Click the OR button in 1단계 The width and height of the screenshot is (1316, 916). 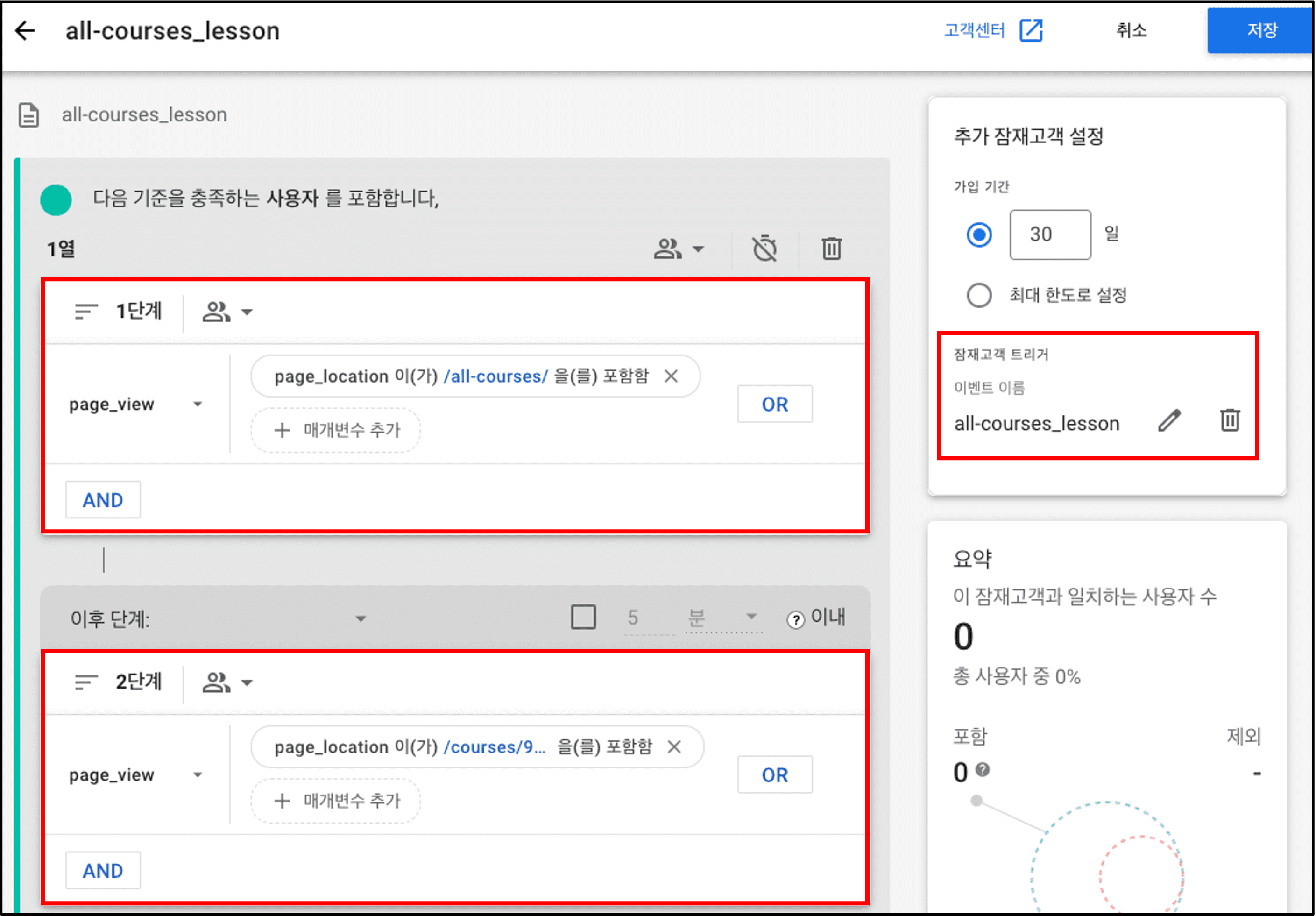(x=775, y=404)
